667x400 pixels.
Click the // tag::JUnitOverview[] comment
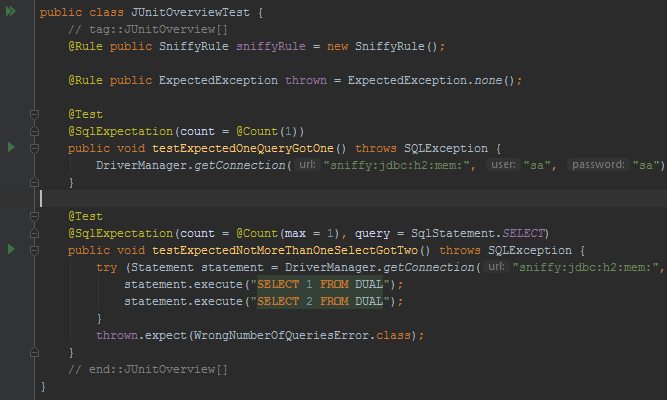[x=148, y=29]
